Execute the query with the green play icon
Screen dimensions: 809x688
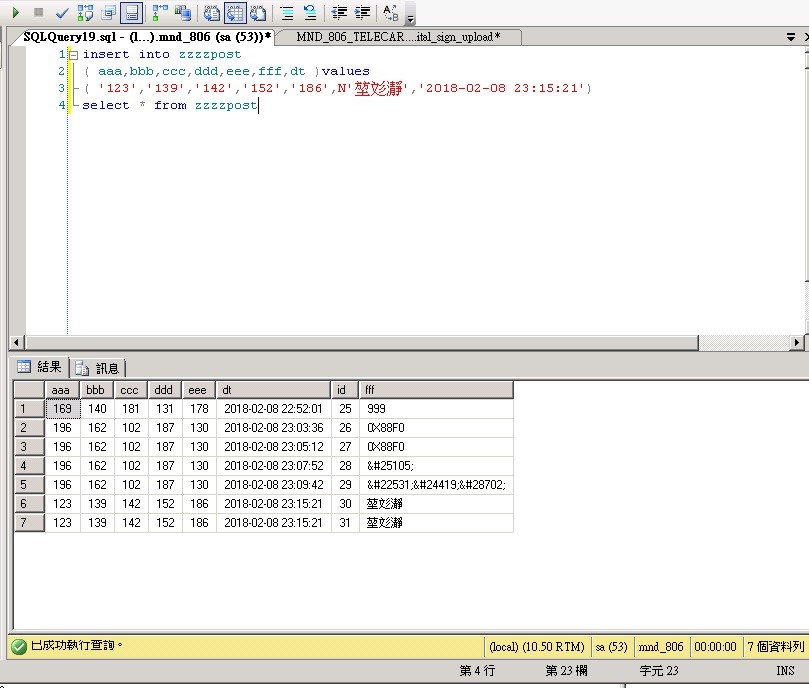tap(15, 12)
